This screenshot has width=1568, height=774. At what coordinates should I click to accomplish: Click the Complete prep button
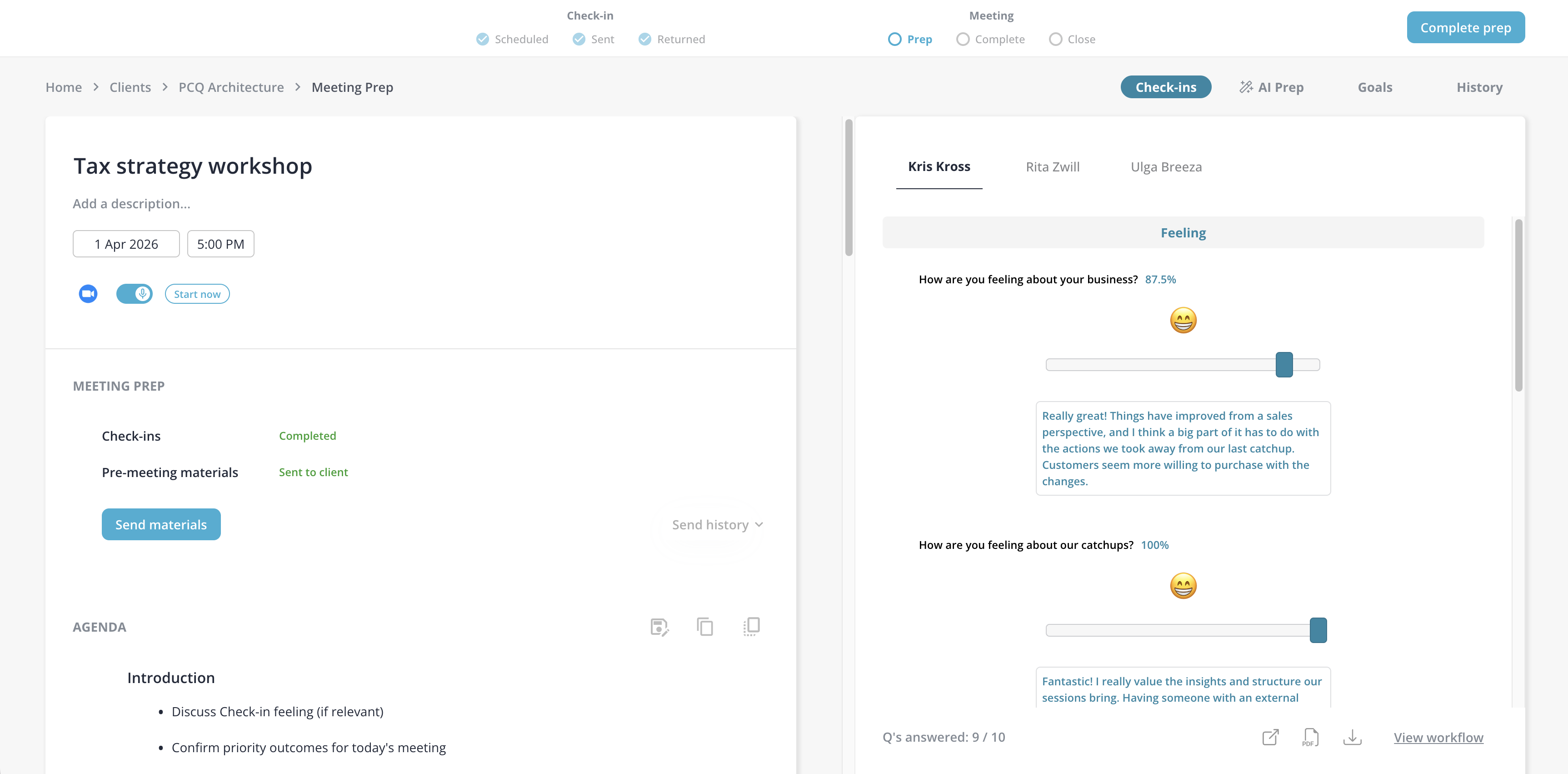[1465, 27]
